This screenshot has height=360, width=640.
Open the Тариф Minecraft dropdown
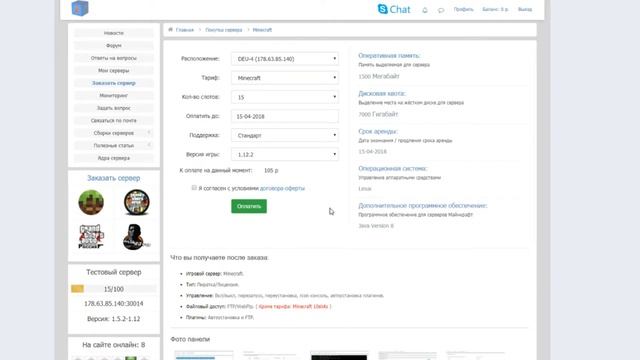tap(285, 78)
